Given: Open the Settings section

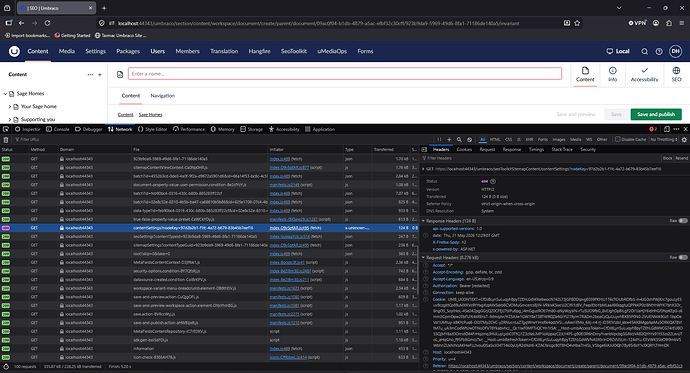Looking at the screenshot, I should tap(95, 51).
